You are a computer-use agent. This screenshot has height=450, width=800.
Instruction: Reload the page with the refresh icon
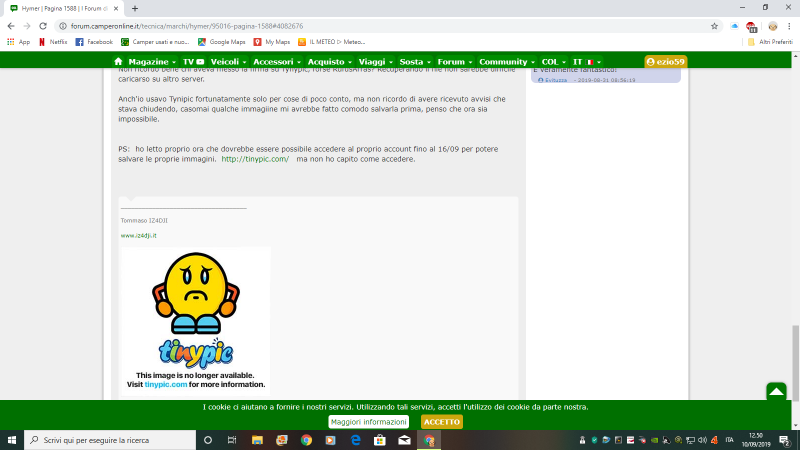[43, 26]
